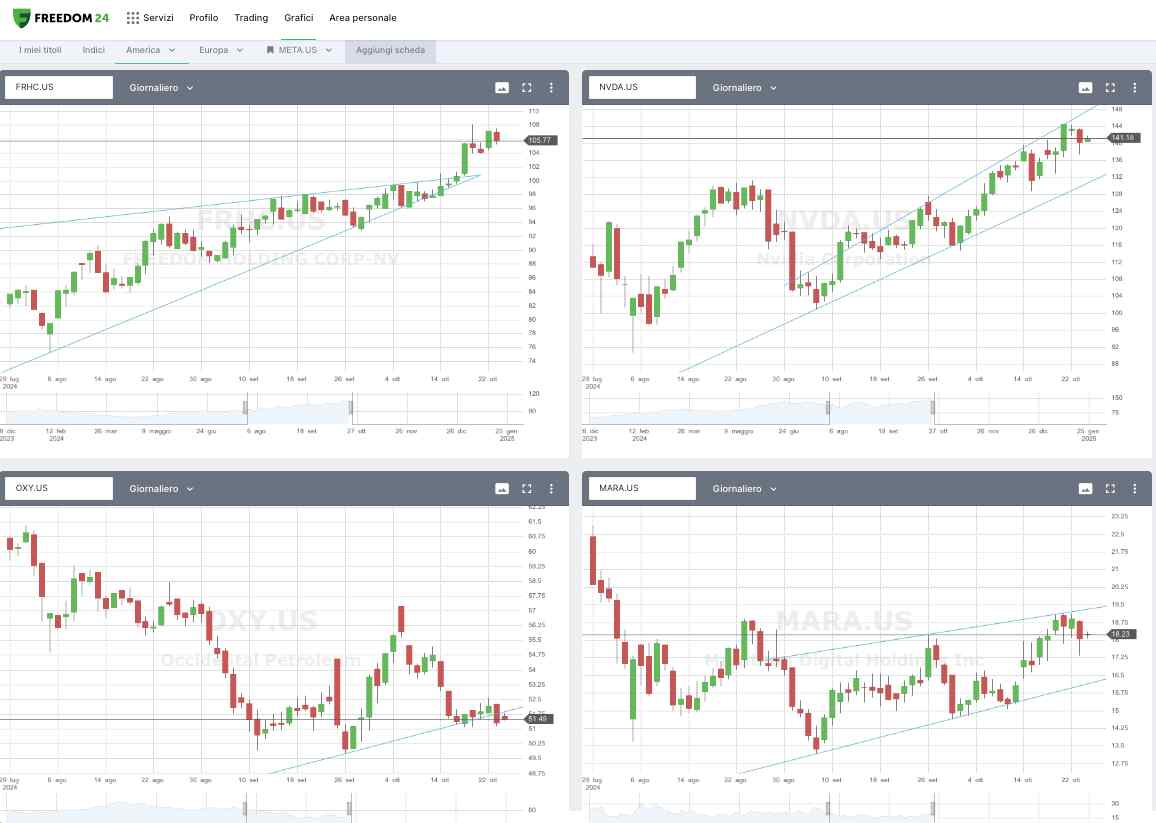Expand the America tab dropdown arrow
The image size is (1156, 823).
pyautogui.click(x=172, y=50)
